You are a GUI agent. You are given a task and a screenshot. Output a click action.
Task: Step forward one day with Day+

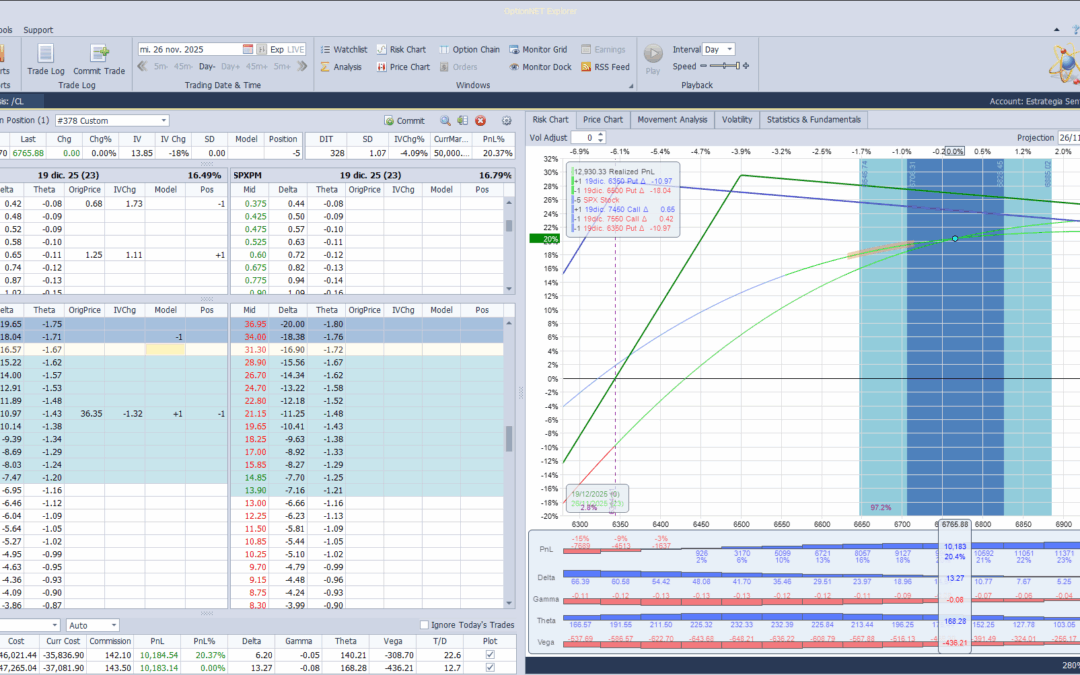pos(231,66)
